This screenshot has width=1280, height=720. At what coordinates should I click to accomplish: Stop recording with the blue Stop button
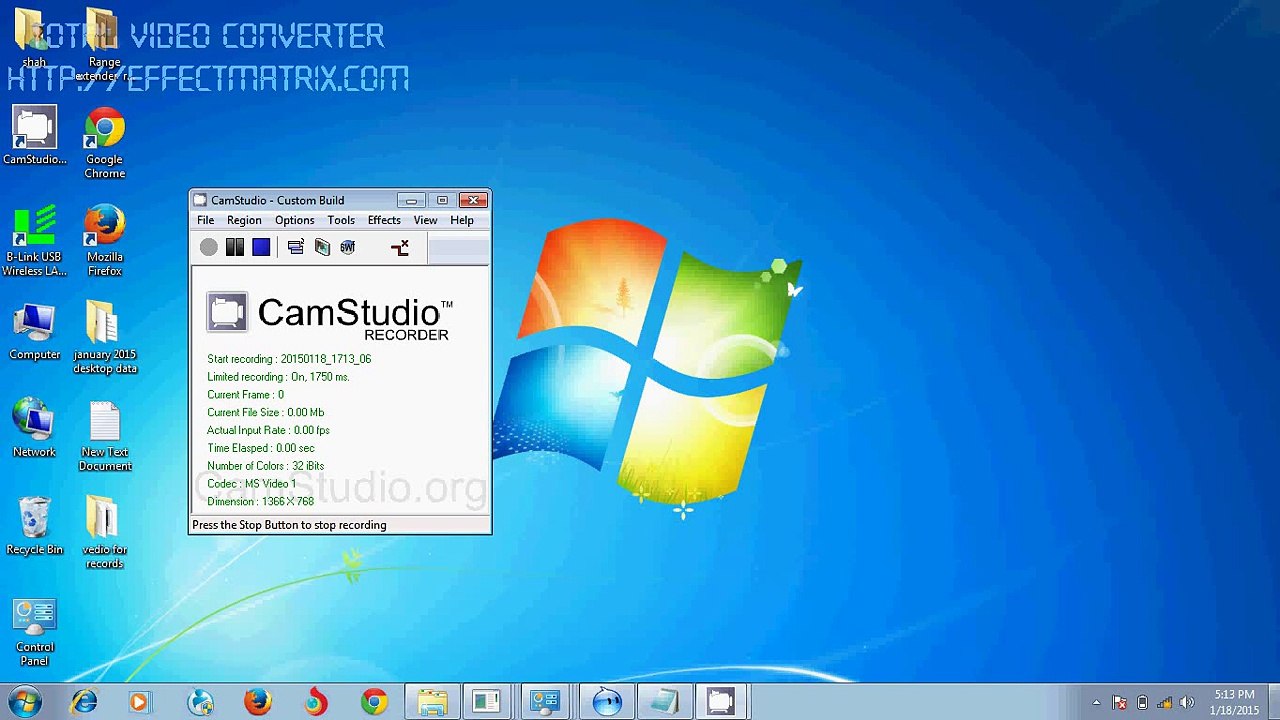(261, 247)
